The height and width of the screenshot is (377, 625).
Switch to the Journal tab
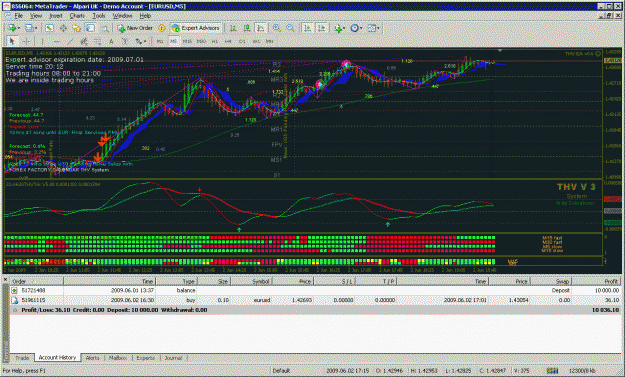[173, 358]
